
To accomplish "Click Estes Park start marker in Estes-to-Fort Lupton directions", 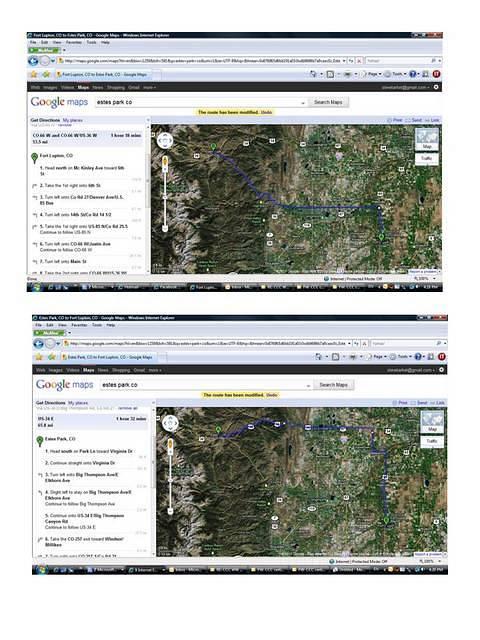I will [40, 441].
